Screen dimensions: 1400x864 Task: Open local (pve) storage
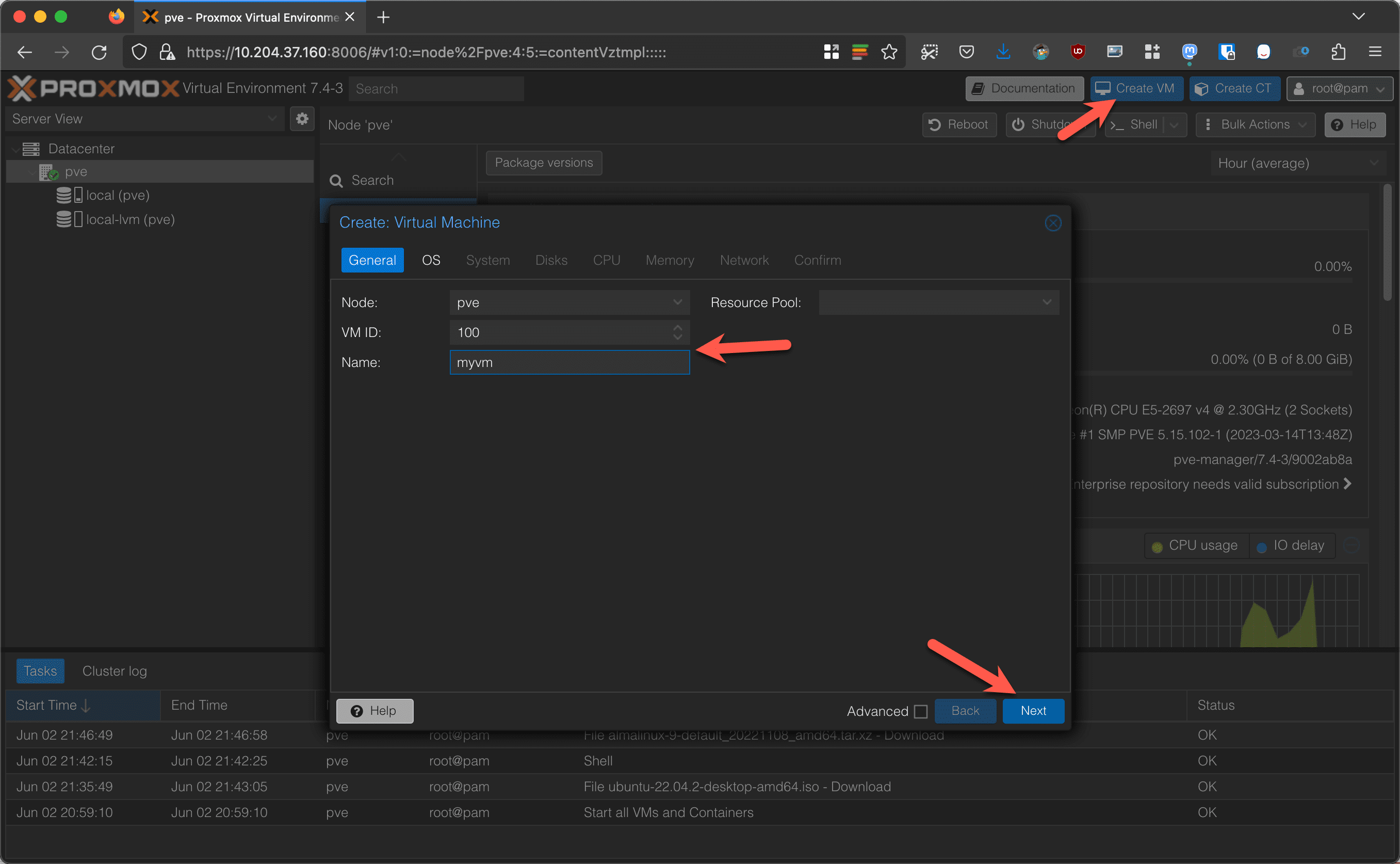click(103, 196)
